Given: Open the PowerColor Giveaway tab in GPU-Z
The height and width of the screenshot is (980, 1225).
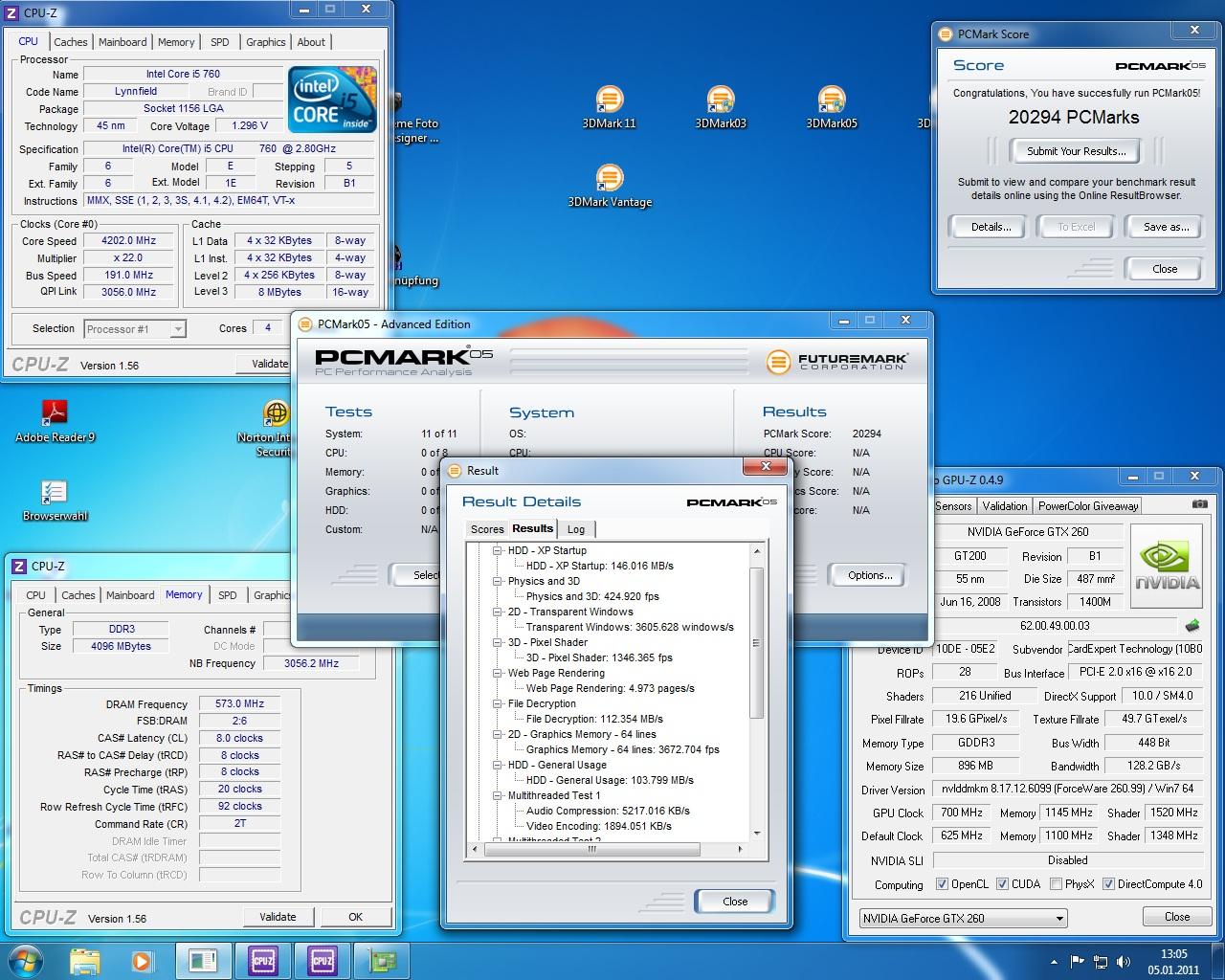Looking at the screenshot, I should point(1088,506).
